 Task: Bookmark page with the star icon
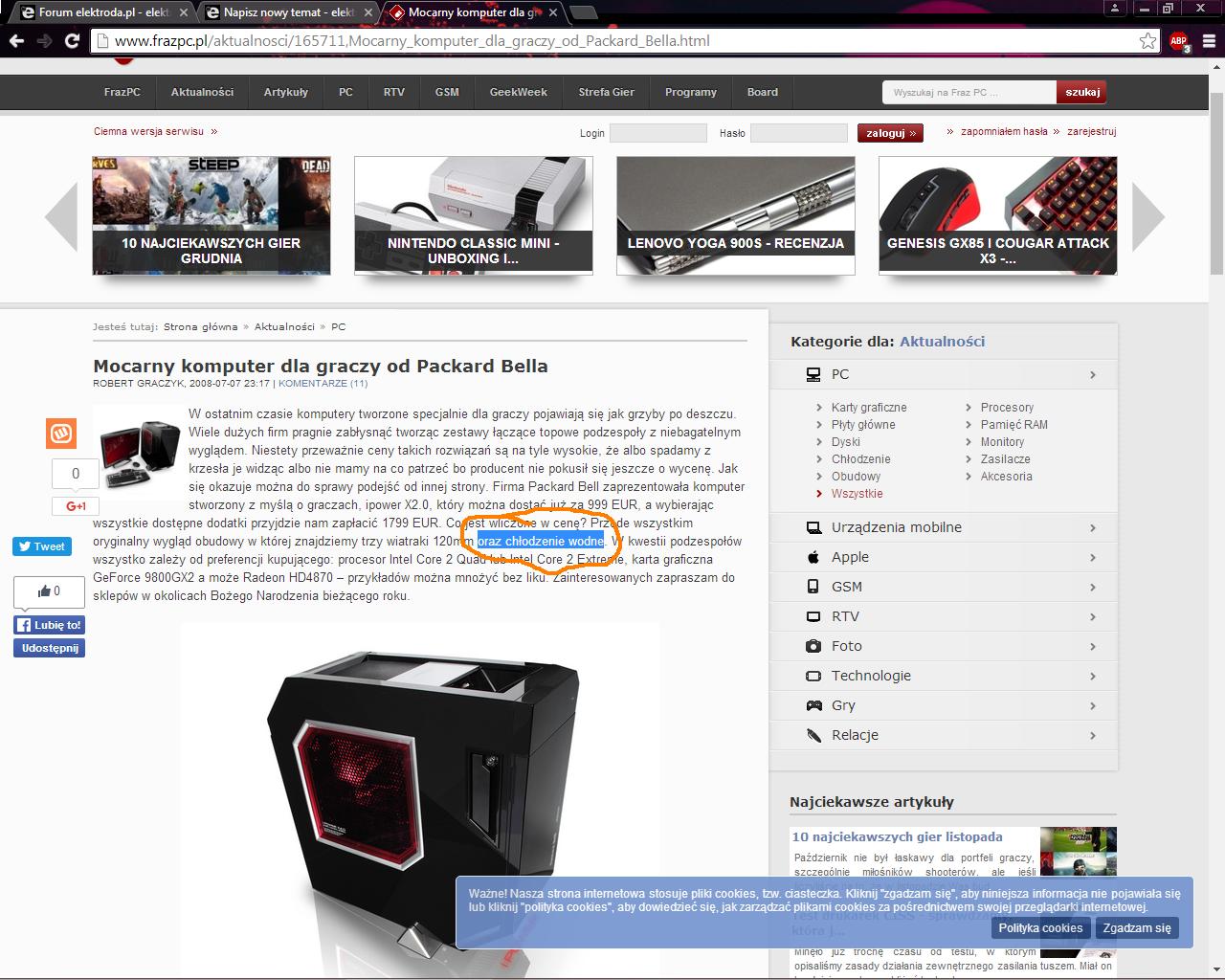click(1147, 41)
